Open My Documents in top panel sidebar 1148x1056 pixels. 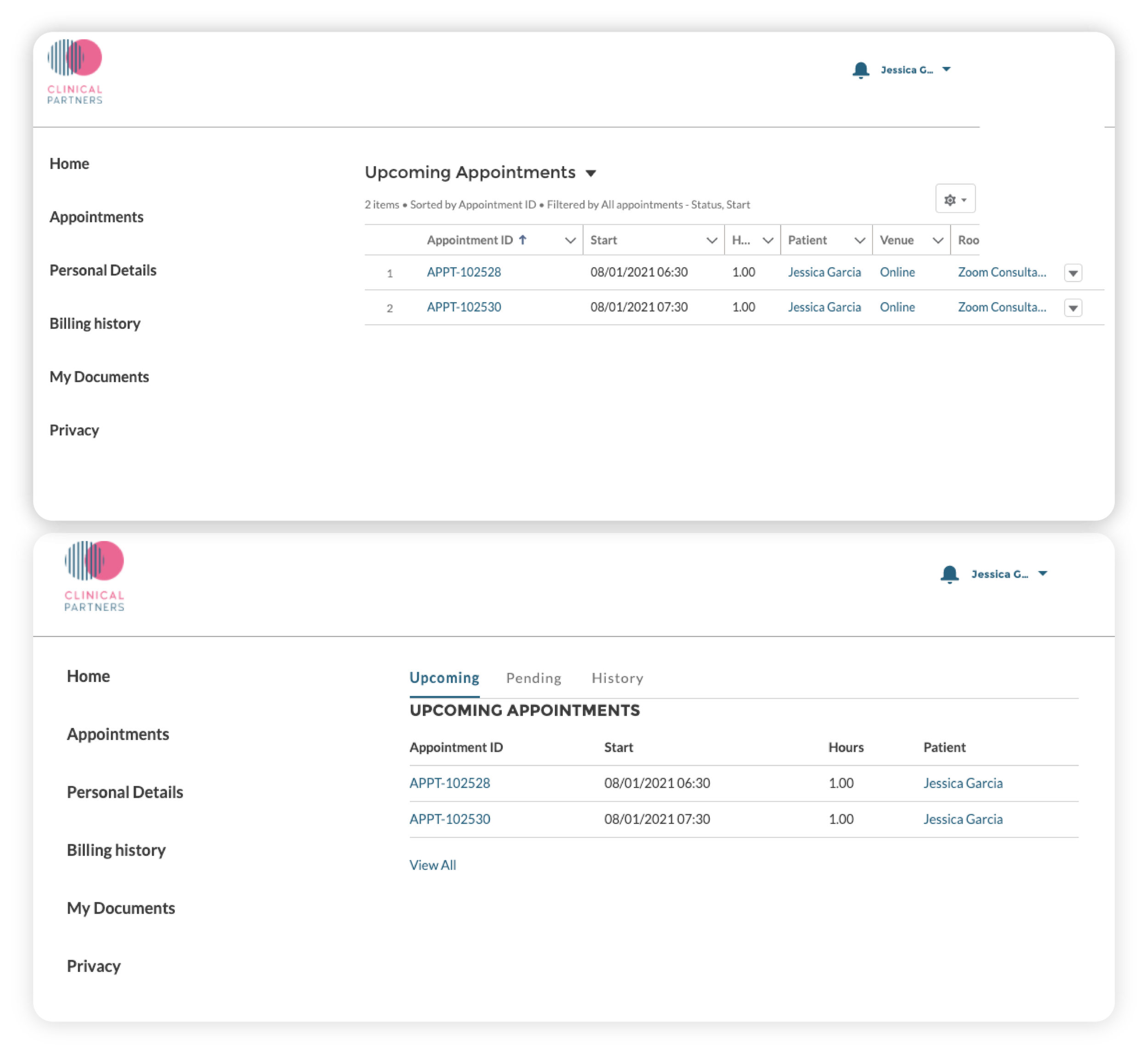[99, 377]
